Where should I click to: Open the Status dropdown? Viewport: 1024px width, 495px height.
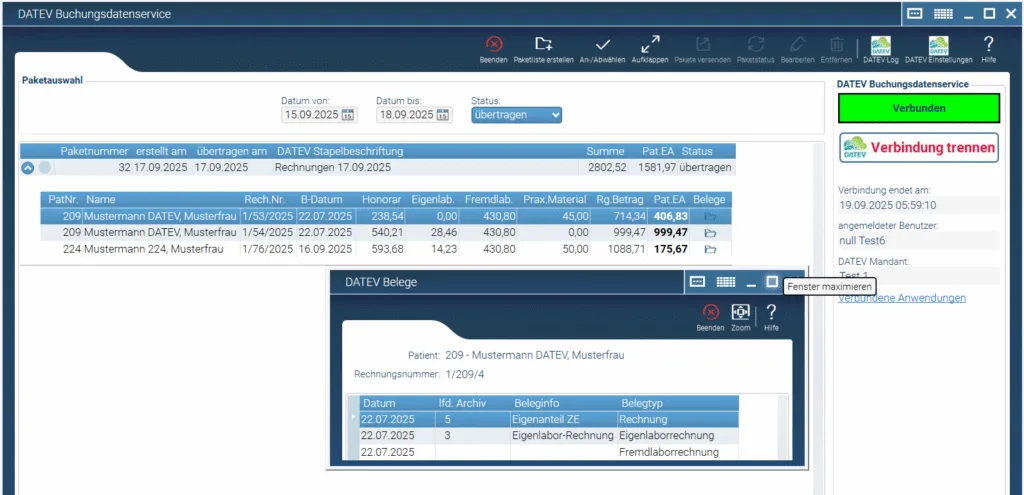517,115
